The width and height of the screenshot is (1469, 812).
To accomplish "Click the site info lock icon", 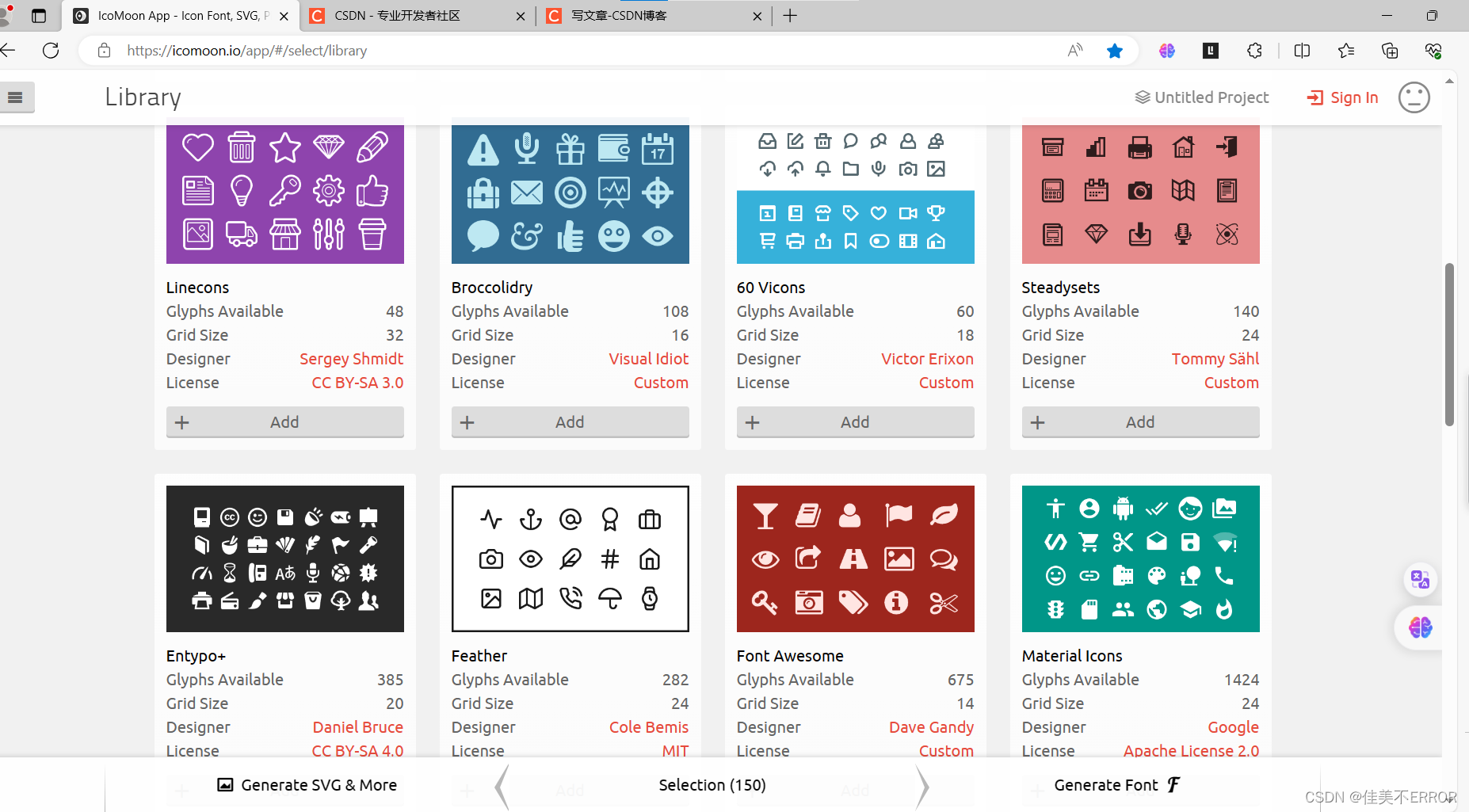I will [104, 51].
